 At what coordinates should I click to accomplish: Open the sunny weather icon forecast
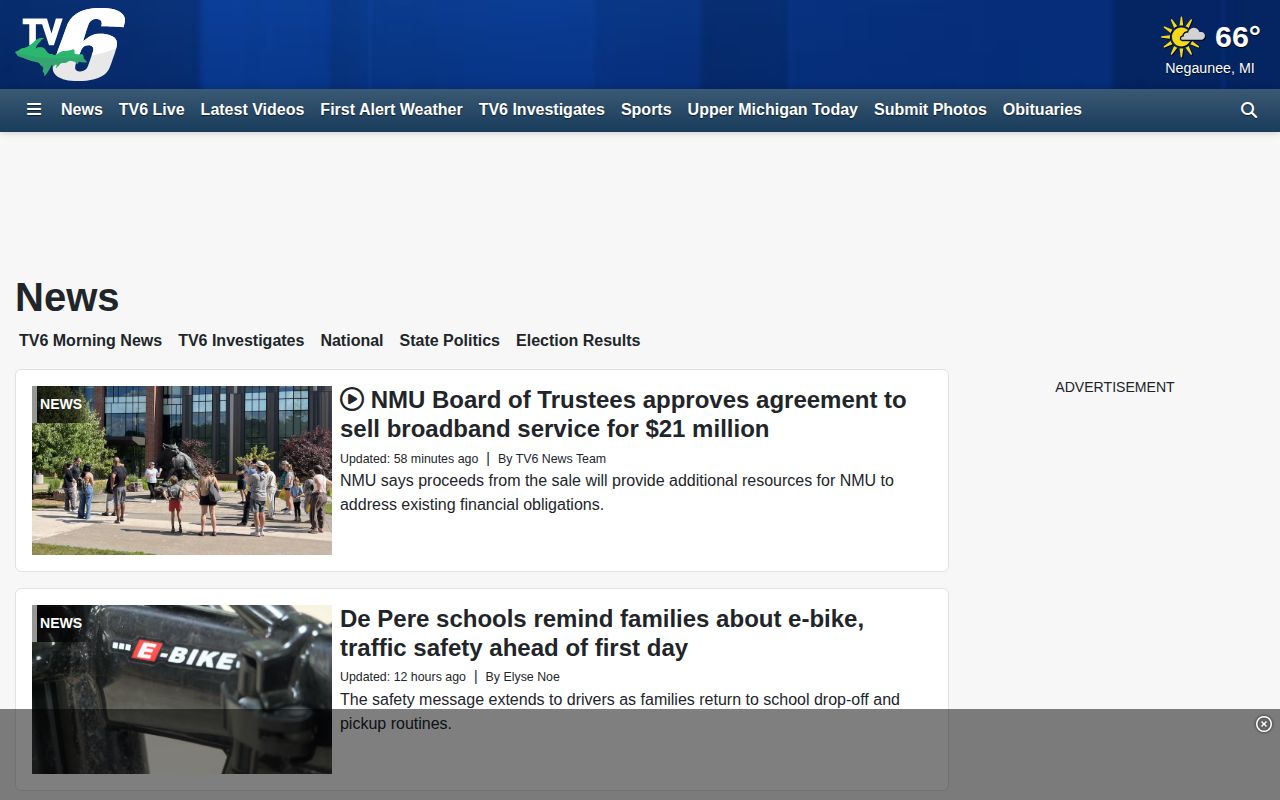coord(1183,37)
